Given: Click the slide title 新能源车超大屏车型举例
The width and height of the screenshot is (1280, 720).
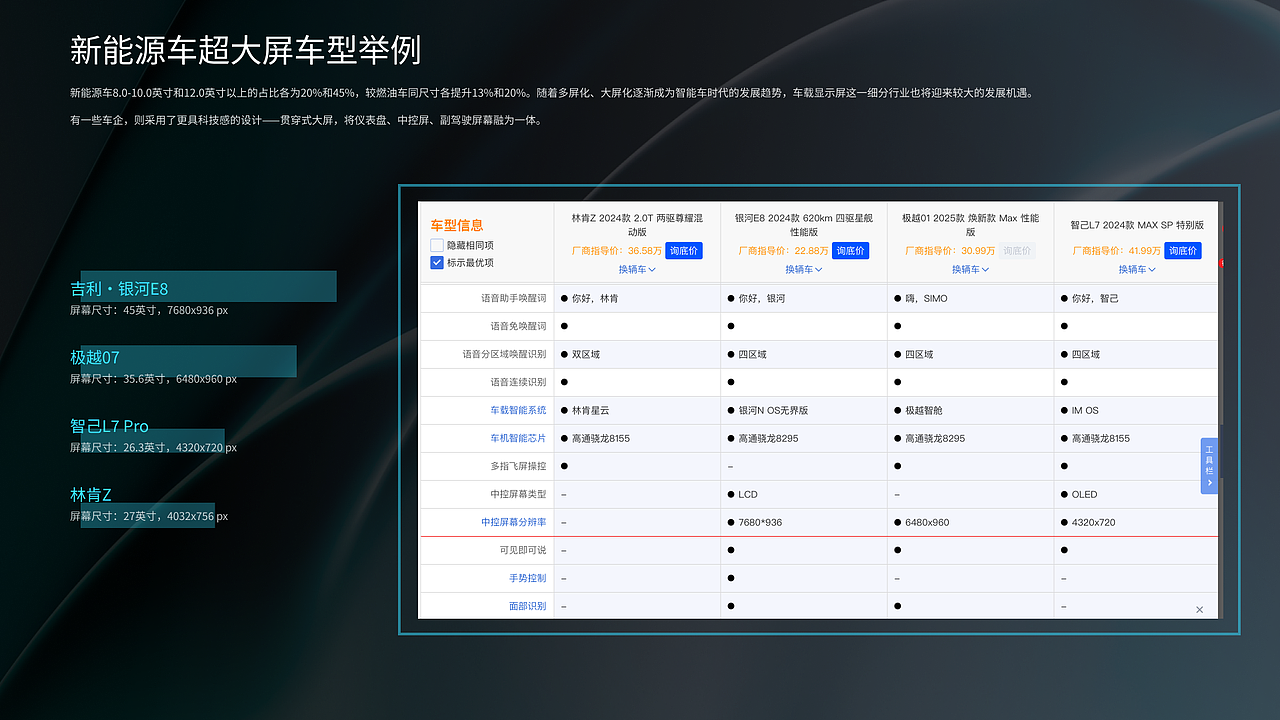Looking at the screenshot, I should 245,49.
